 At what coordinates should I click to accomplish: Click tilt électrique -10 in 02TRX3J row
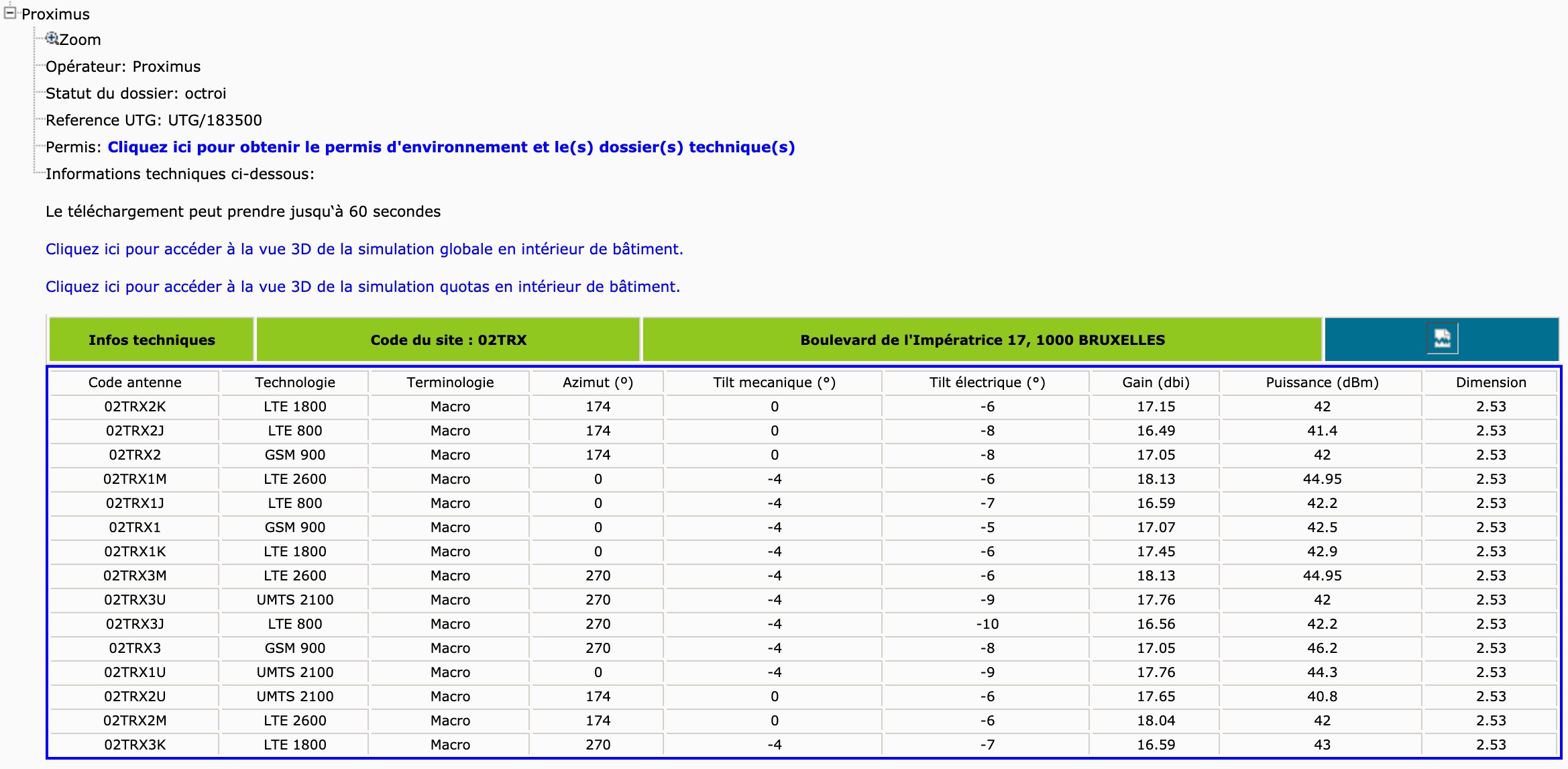pos(987,624)
